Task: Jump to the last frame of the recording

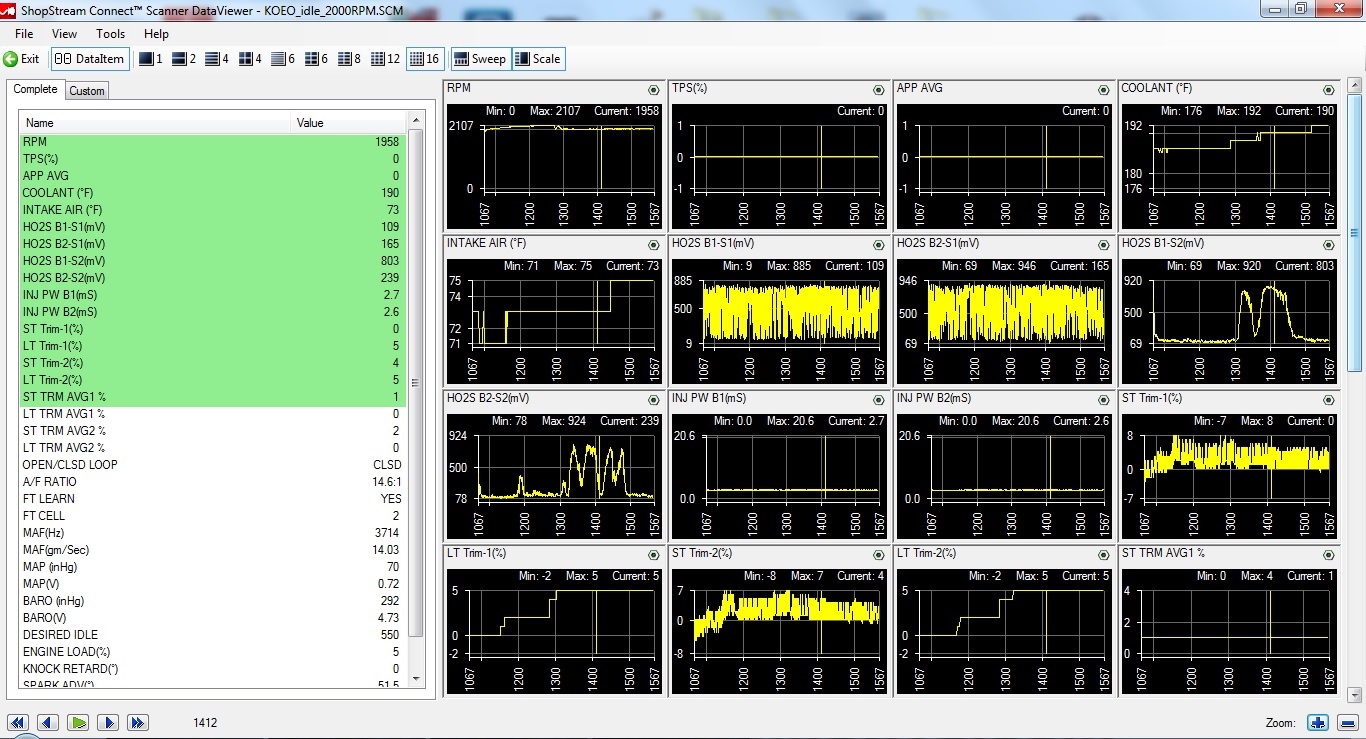Action: 138,723
